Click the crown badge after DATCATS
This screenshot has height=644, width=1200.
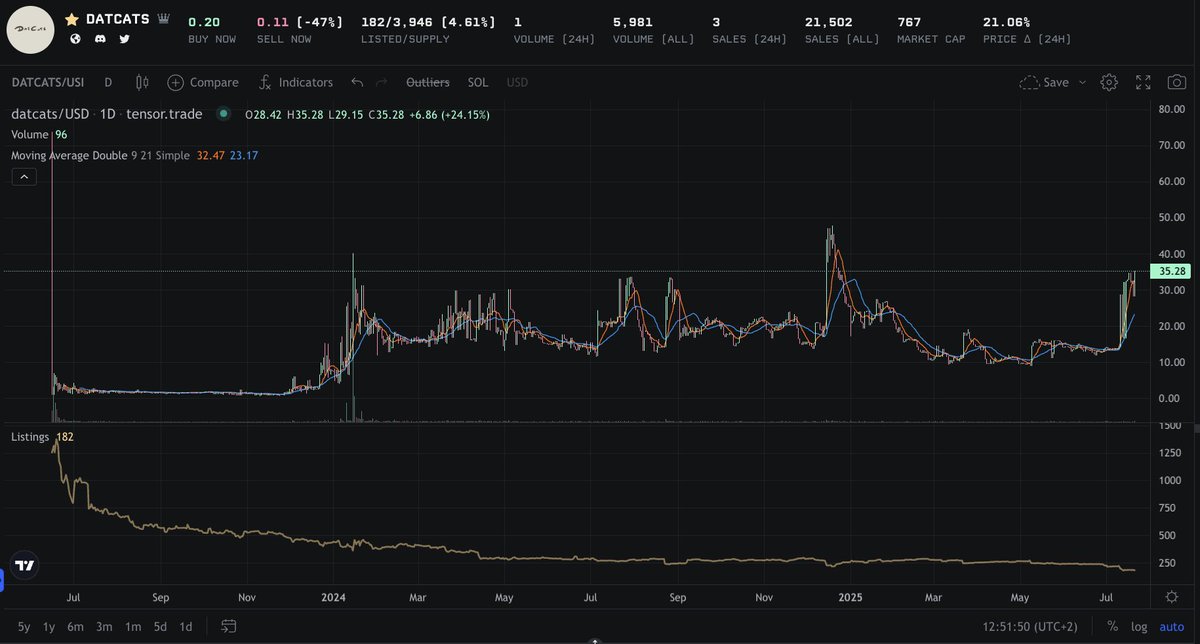[163, 20]
